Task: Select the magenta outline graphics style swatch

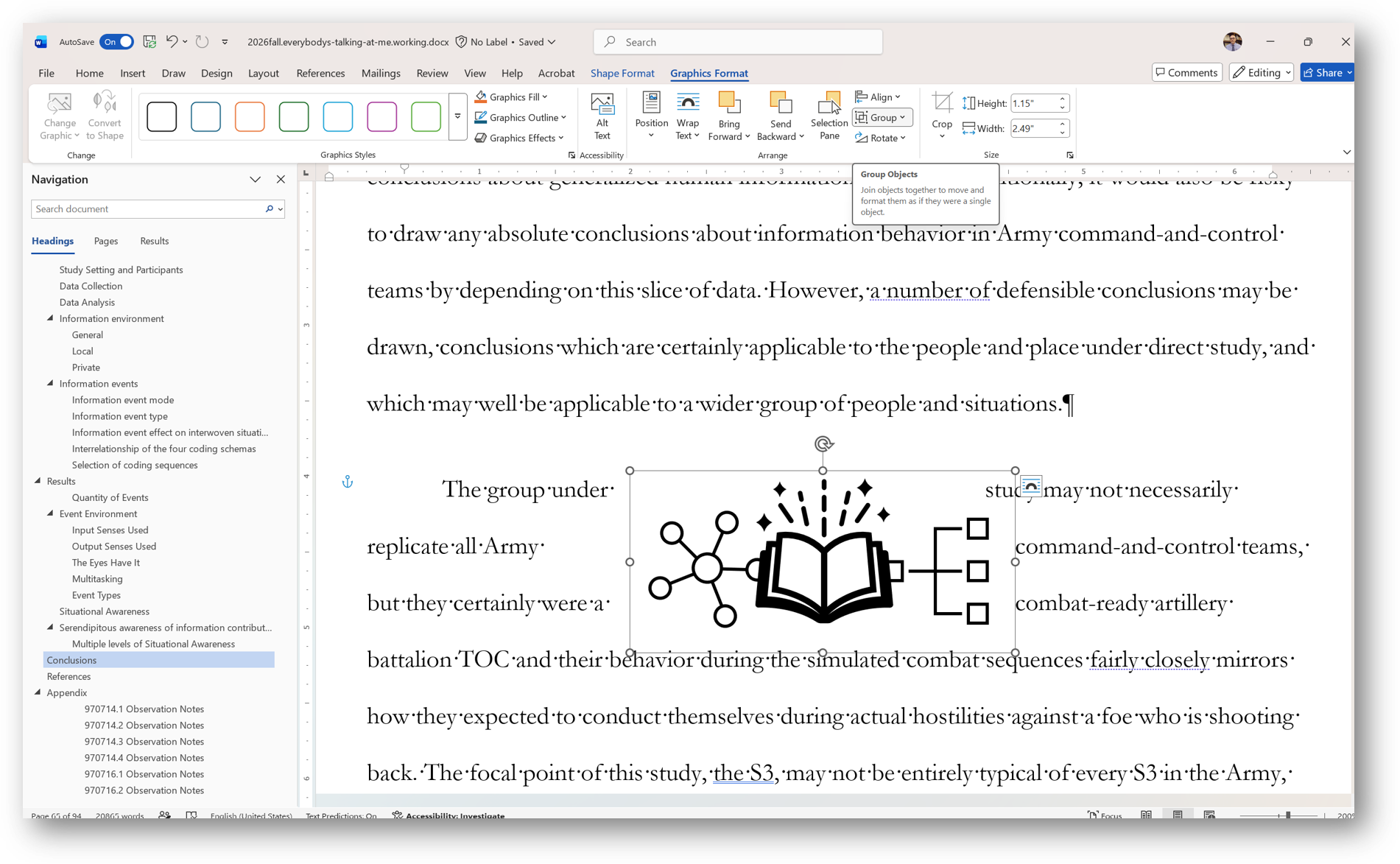Action: (381, 116)
